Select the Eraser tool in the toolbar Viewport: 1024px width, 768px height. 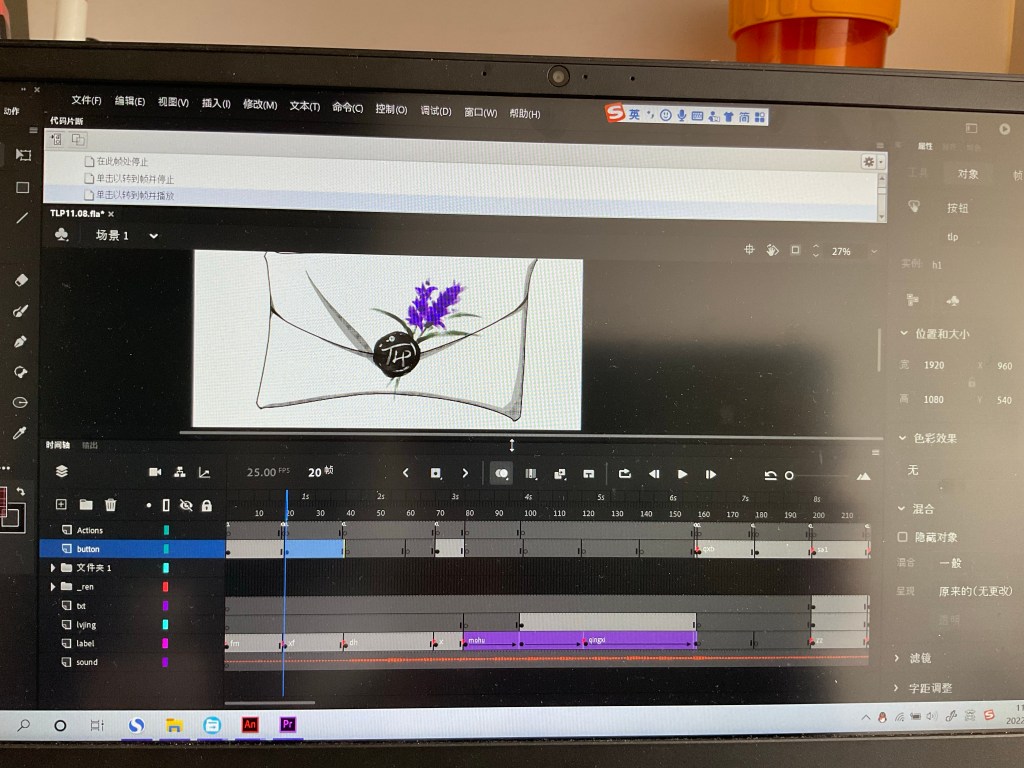pyautogui.click(x=21, y=281)
